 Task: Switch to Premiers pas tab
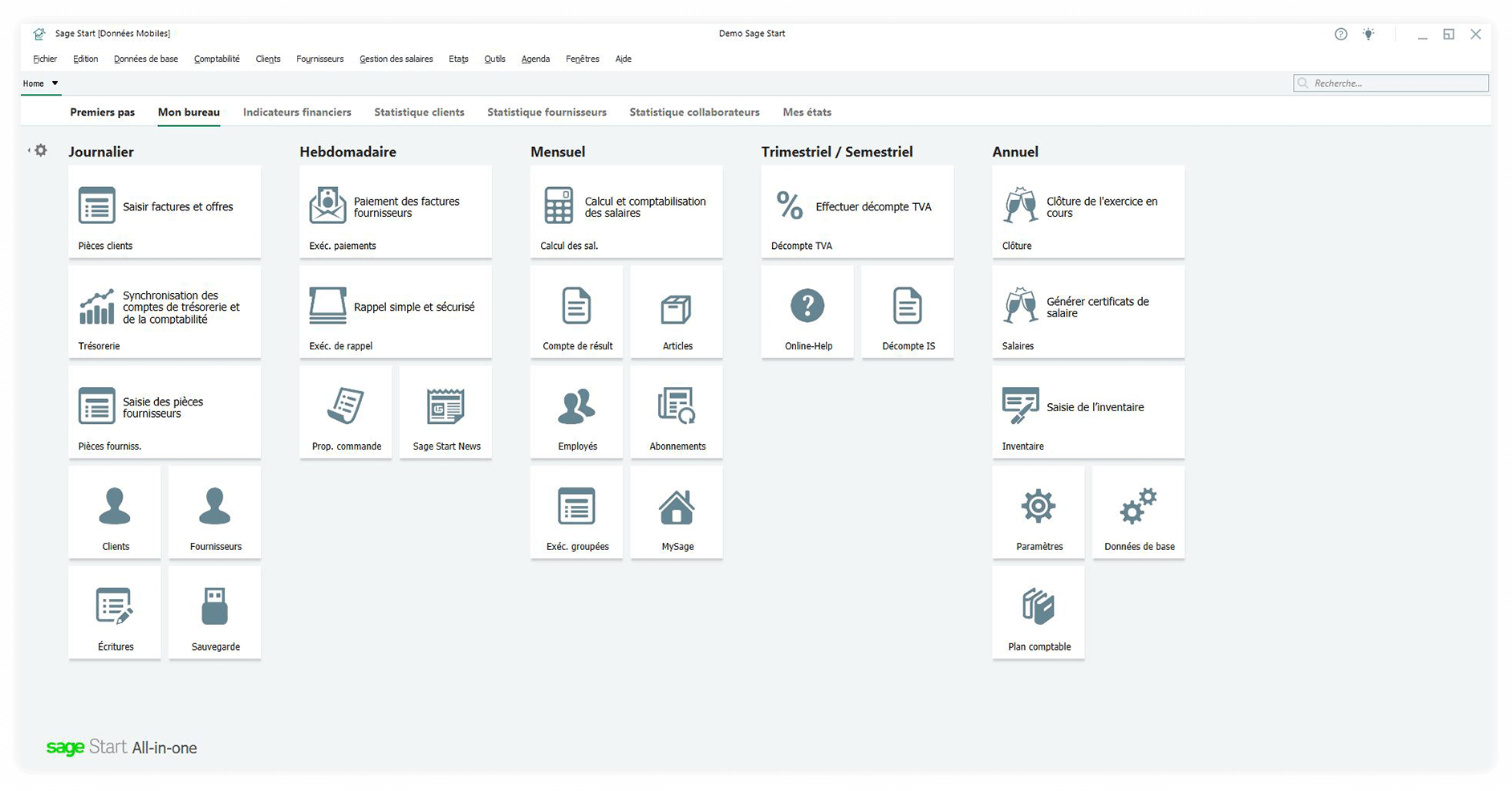[x=102, y=112]
